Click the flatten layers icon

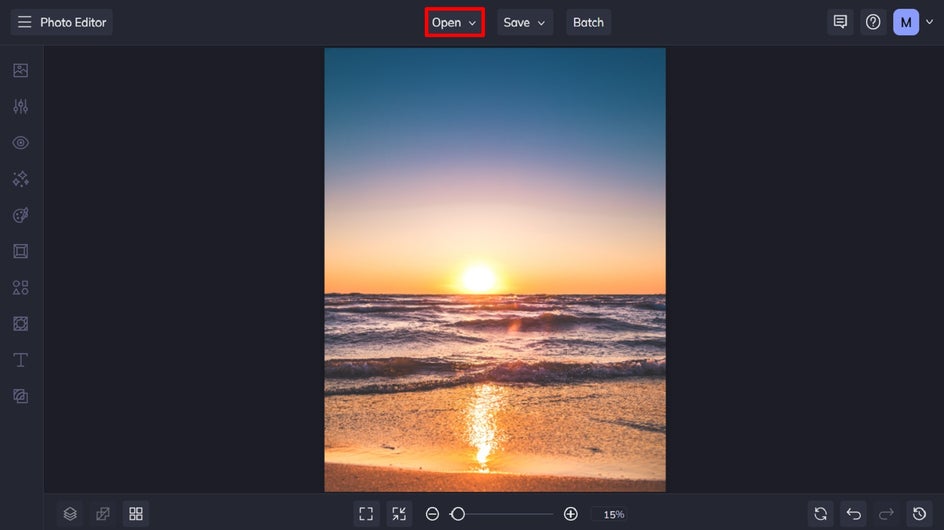pos(103,514)
